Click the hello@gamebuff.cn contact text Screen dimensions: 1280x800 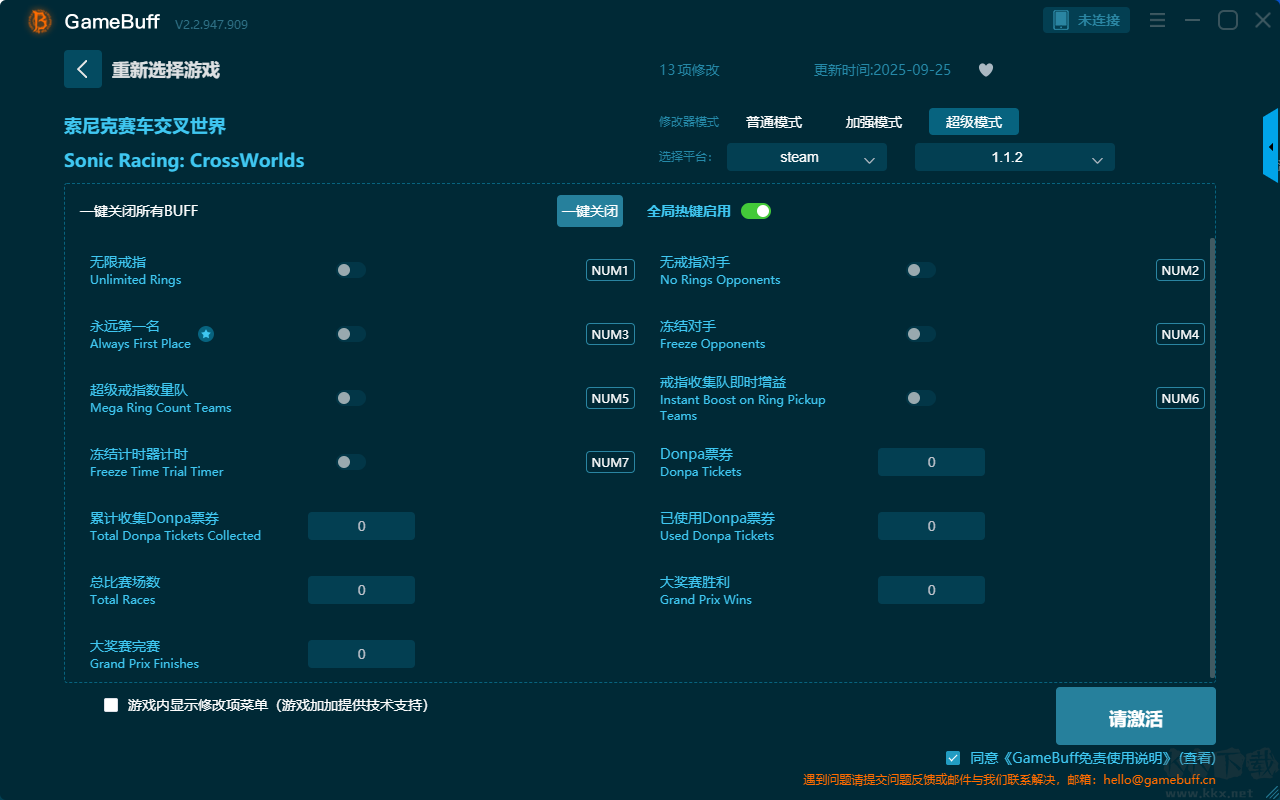pyautogui.click(x=1159, y=779)
